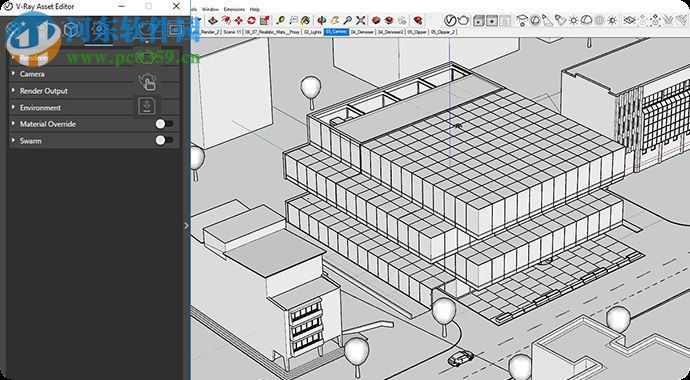Add a V-Ray Infinite Plane
The height and width of the screenshot is (380, 690).
(x=630, y=20)
